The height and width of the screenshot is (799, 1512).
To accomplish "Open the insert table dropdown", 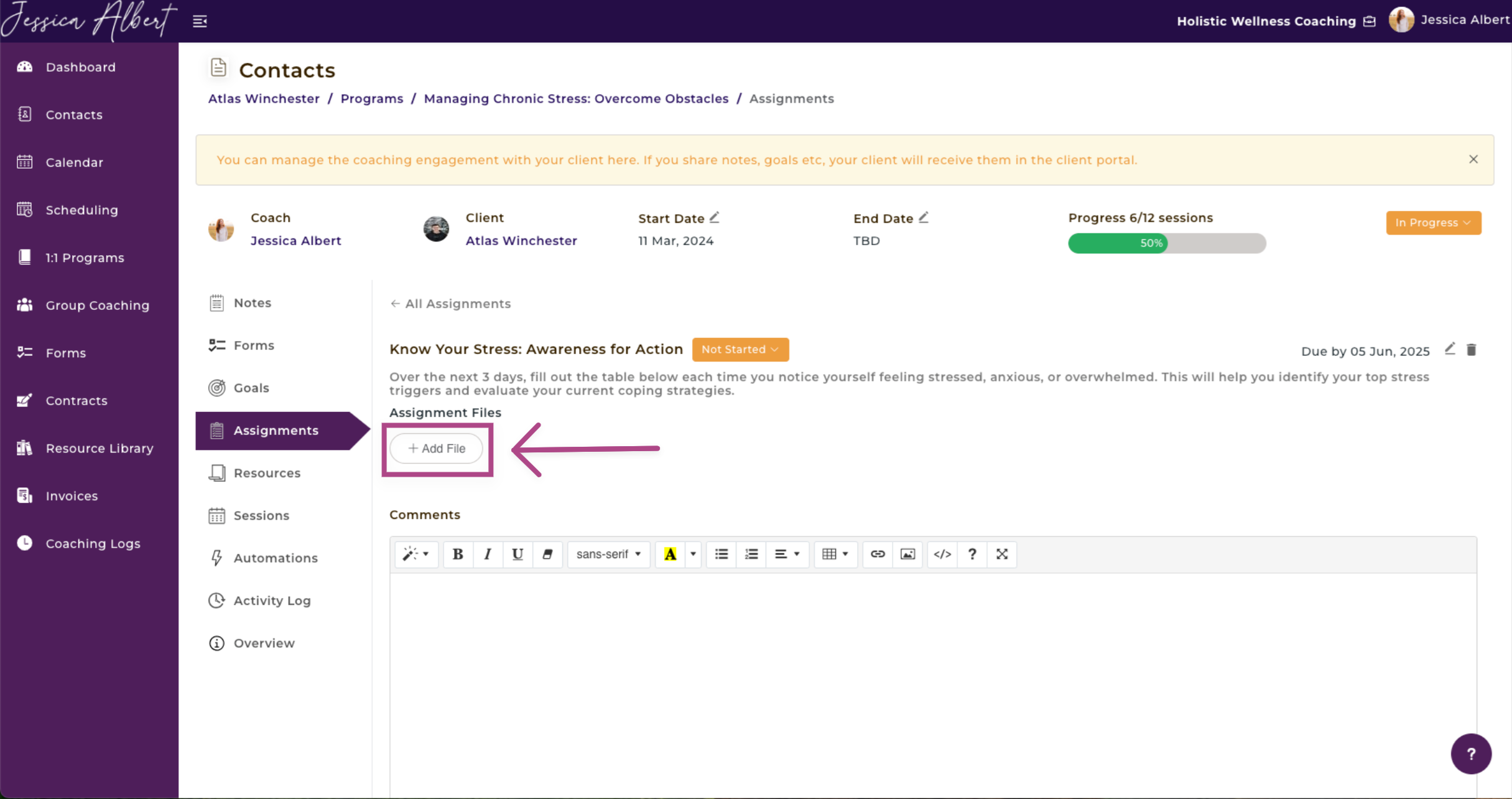I will (x=835, y=554).
